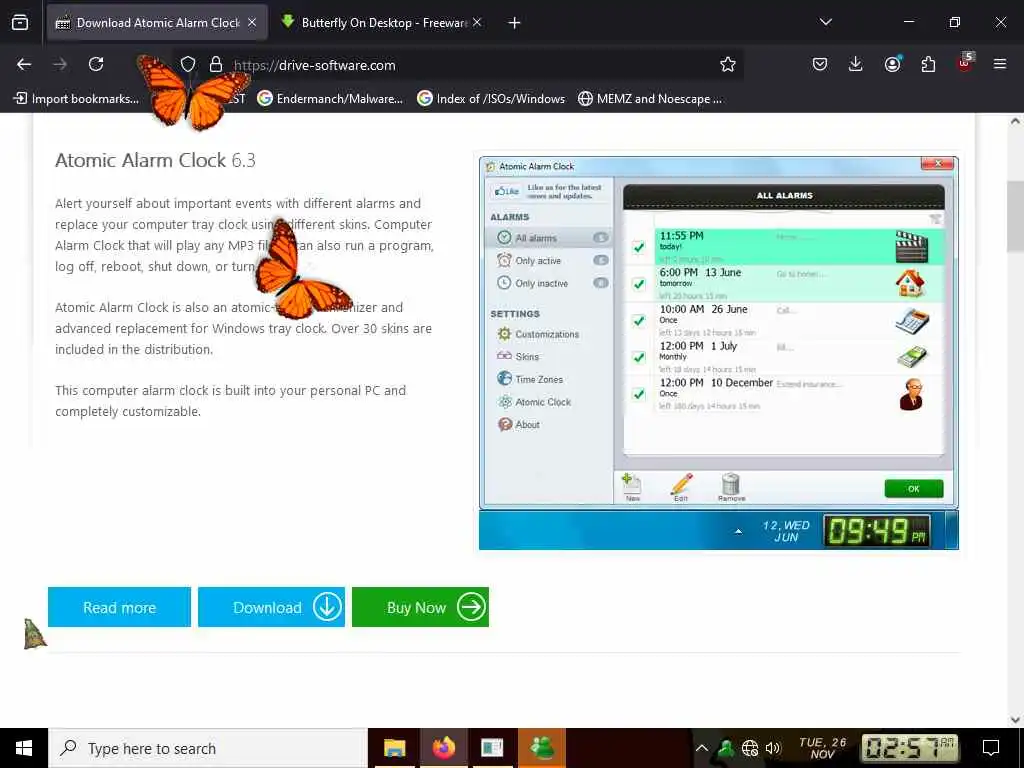Open the red extension badge icon
Viewport: 1024px width, 768px height.
tap(965, 63)
